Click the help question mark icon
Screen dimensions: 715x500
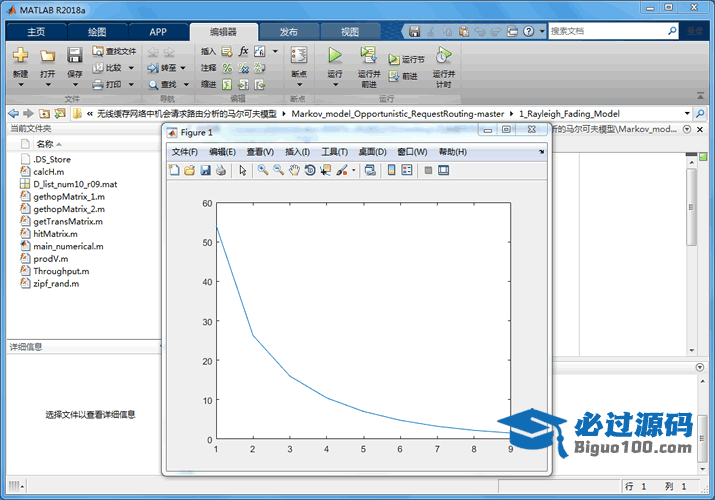coord(528,31)
